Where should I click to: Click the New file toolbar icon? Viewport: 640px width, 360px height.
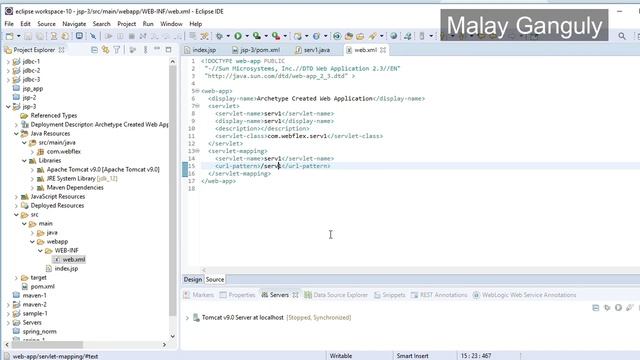pyautogui.click(x=10, y=36)
